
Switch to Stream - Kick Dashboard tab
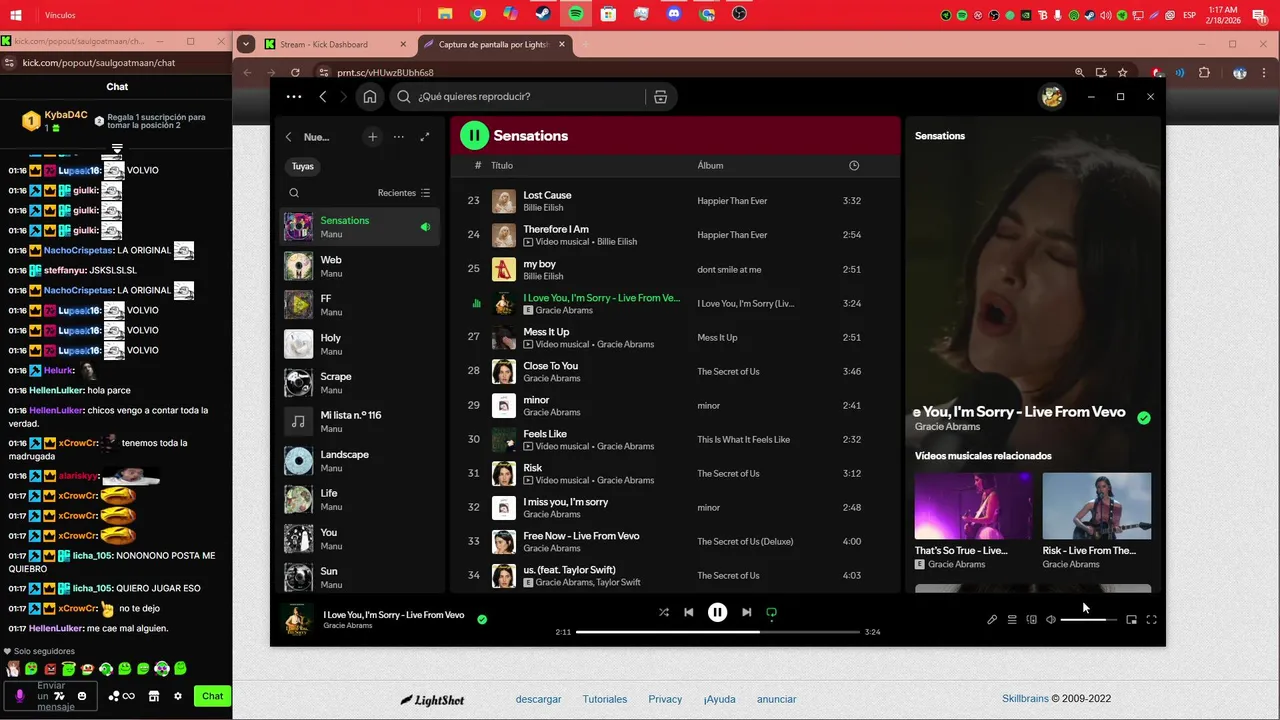tap(335, 44)
